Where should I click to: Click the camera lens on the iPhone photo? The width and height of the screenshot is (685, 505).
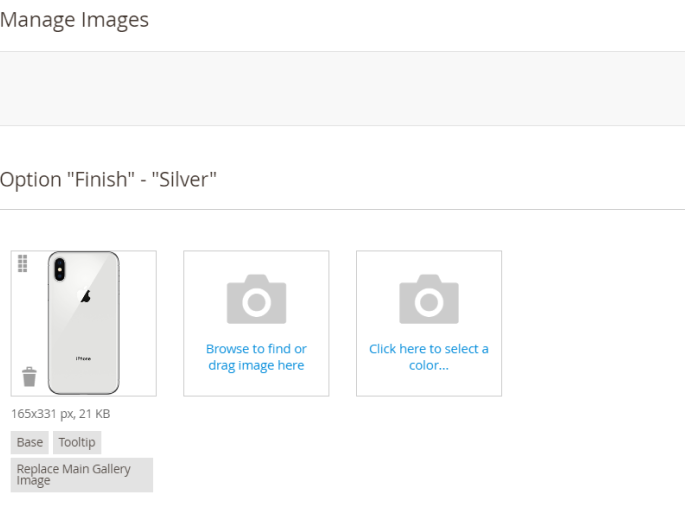pyautogui.click(x=59, y=269)
